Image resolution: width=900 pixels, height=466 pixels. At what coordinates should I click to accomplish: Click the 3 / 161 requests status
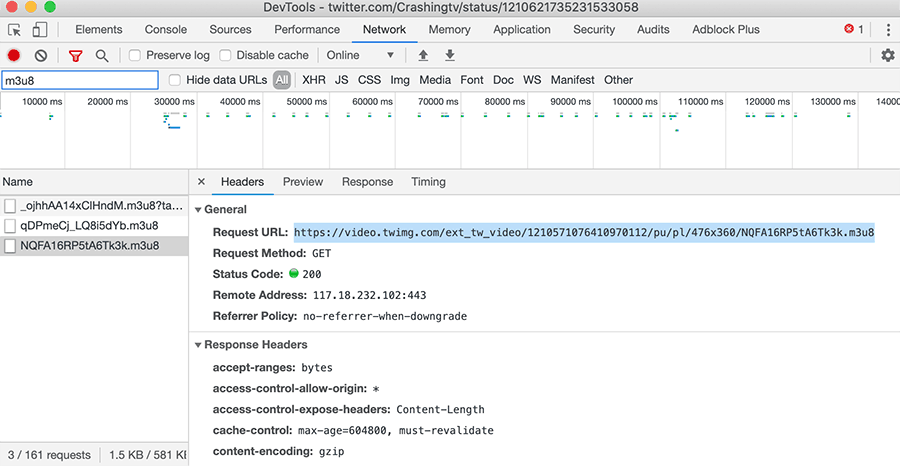tap(49, 455)
